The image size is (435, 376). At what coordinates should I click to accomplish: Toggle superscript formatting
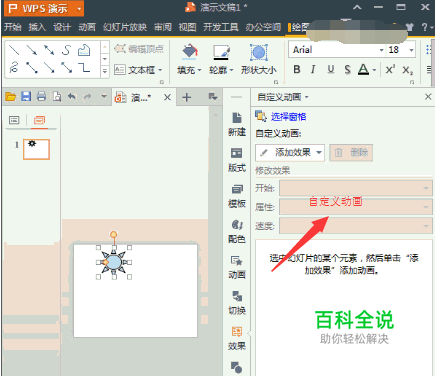[390, 69]
